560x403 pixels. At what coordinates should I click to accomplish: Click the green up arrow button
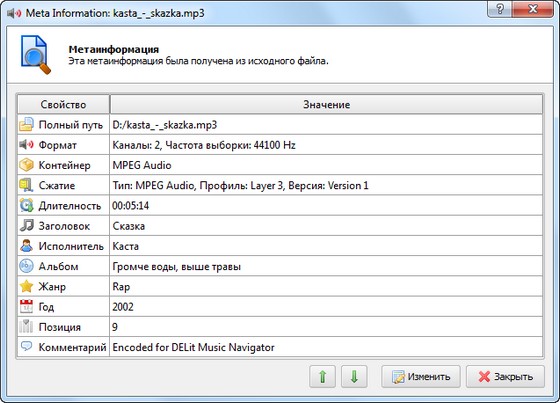coord(322,377)
